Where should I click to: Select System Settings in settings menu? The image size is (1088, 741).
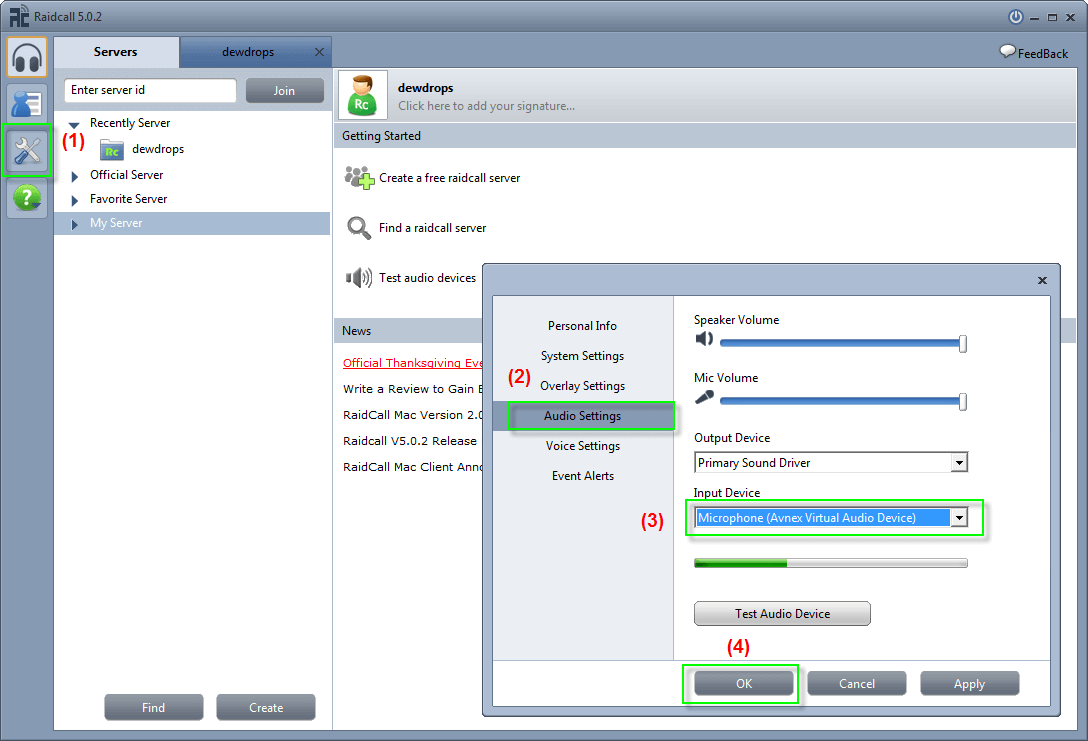point(582,356)
